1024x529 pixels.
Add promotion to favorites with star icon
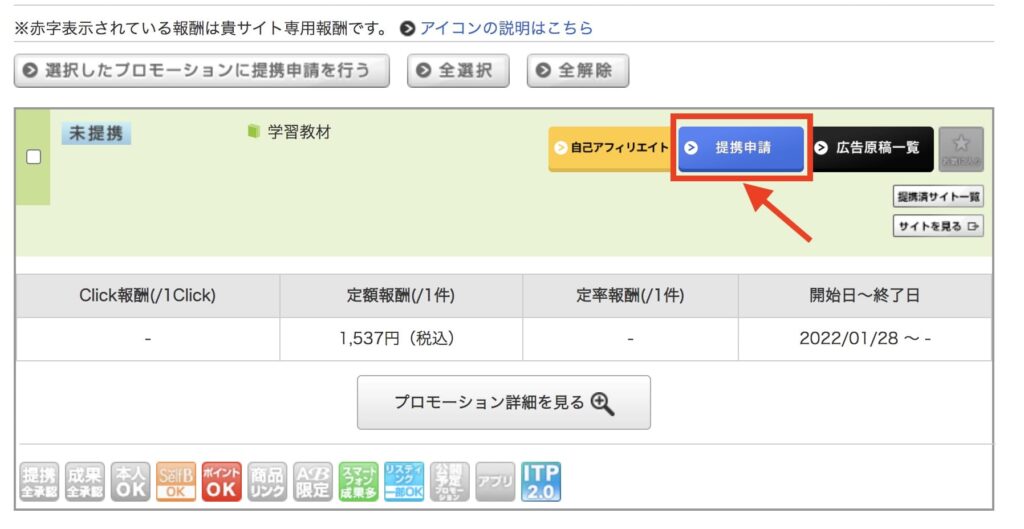tap(961, 147)
